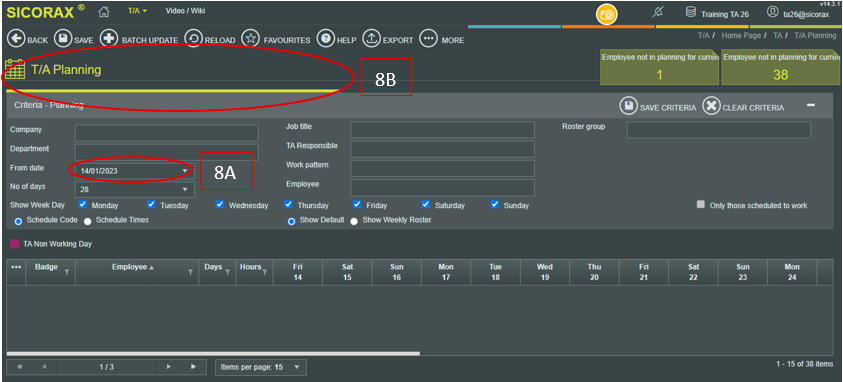Add to FAVOURITES star icon
843x382 pixels.
click(251, 39)
